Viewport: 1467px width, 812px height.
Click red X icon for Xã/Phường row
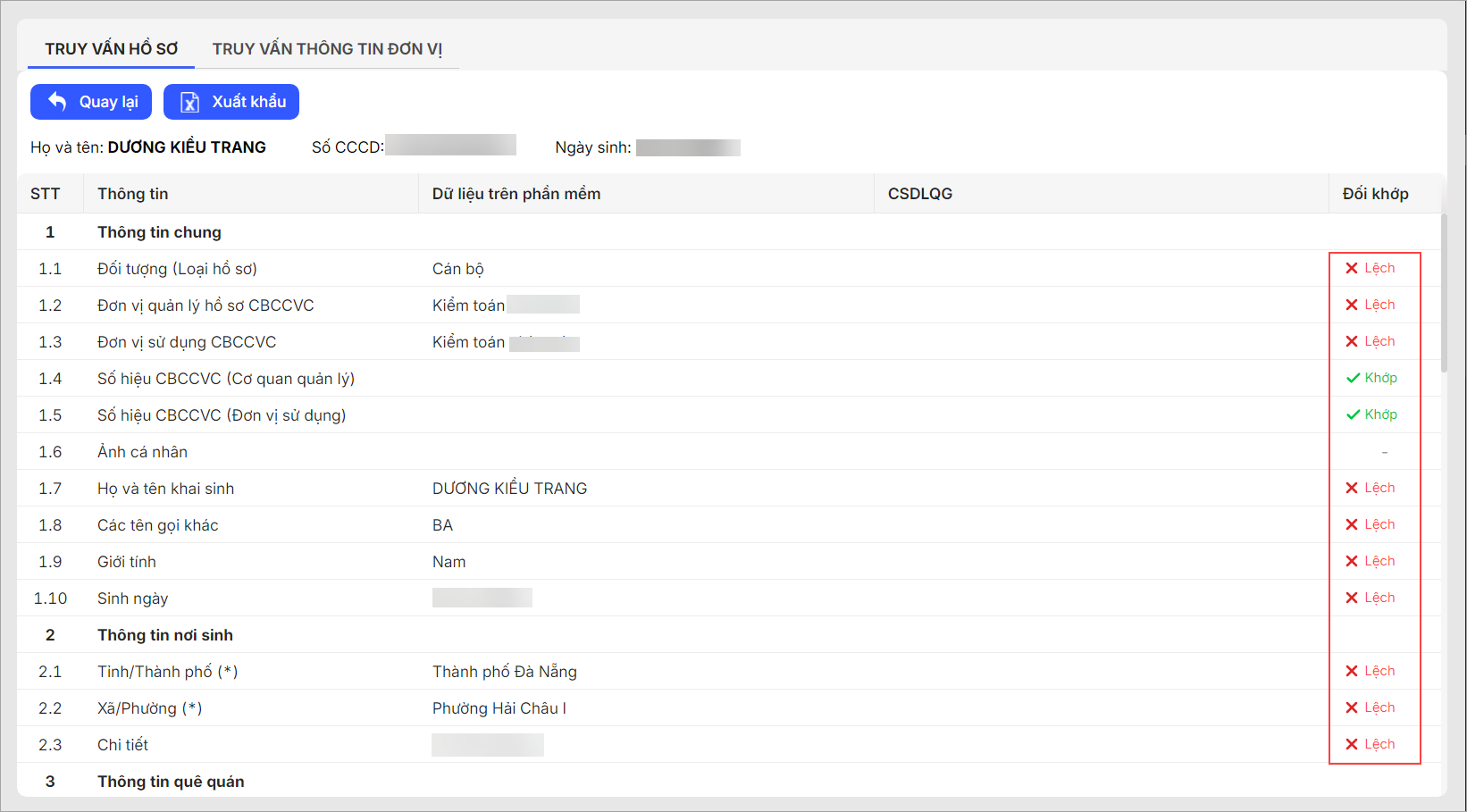(x=1352, y=707)
